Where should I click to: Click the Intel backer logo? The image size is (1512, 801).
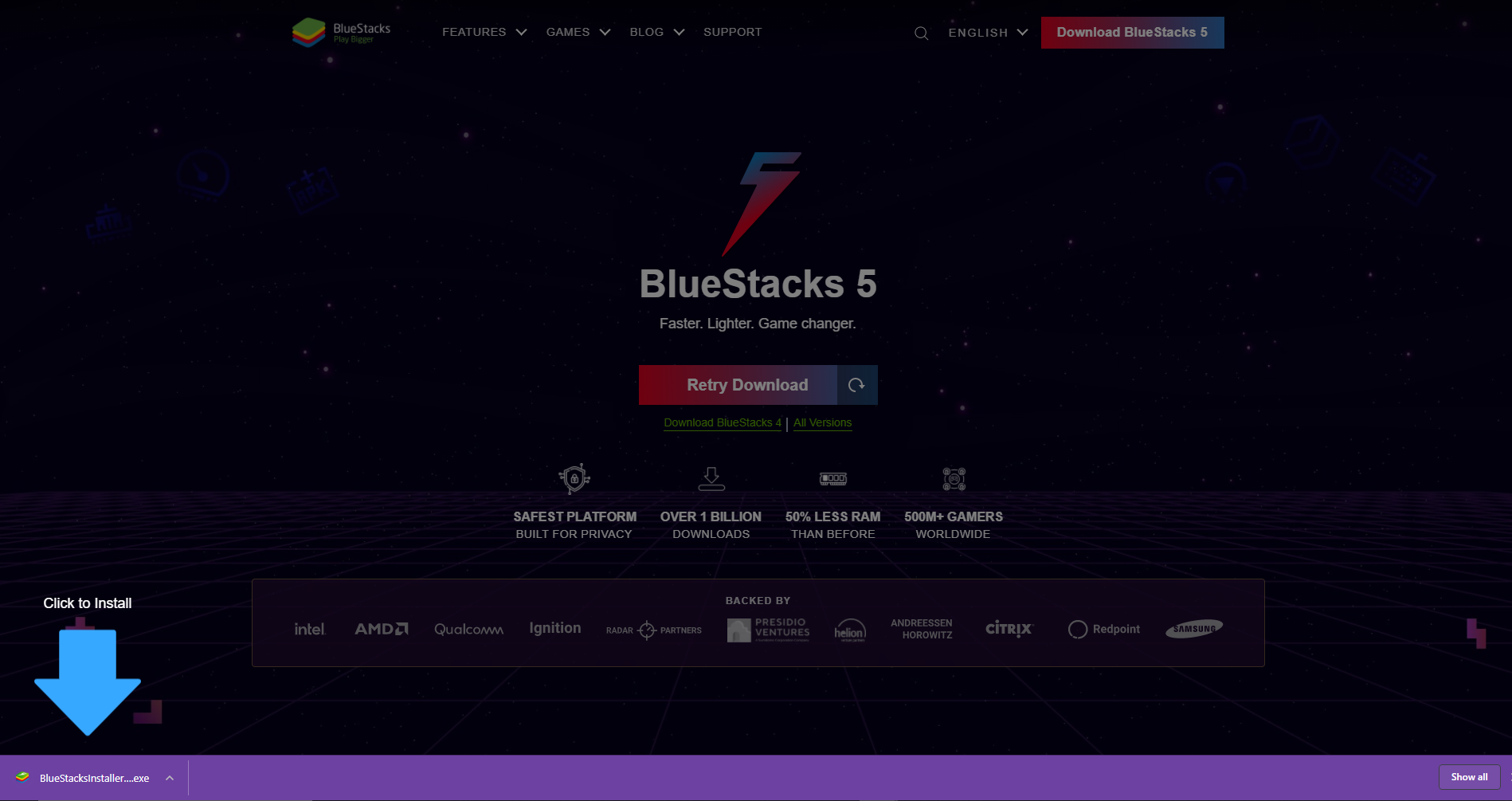point(310,629)
